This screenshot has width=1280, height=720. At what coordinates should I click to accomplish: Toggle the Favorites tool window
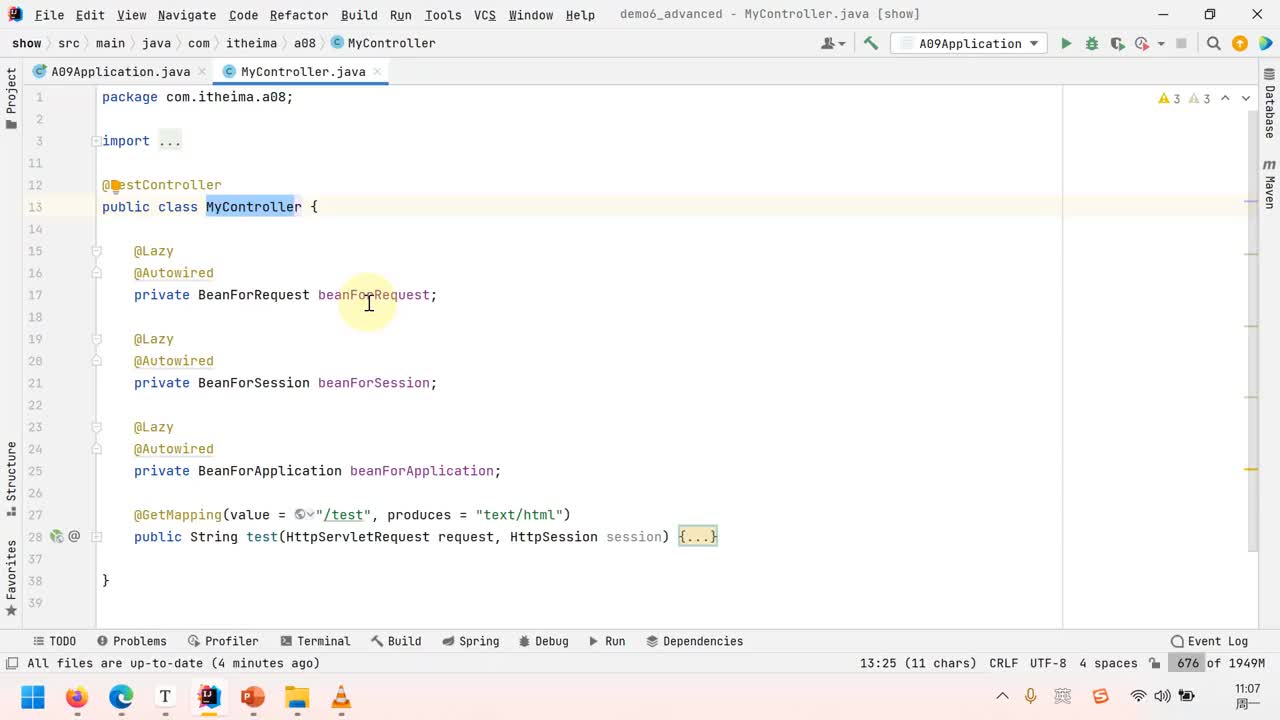point(11,578)
